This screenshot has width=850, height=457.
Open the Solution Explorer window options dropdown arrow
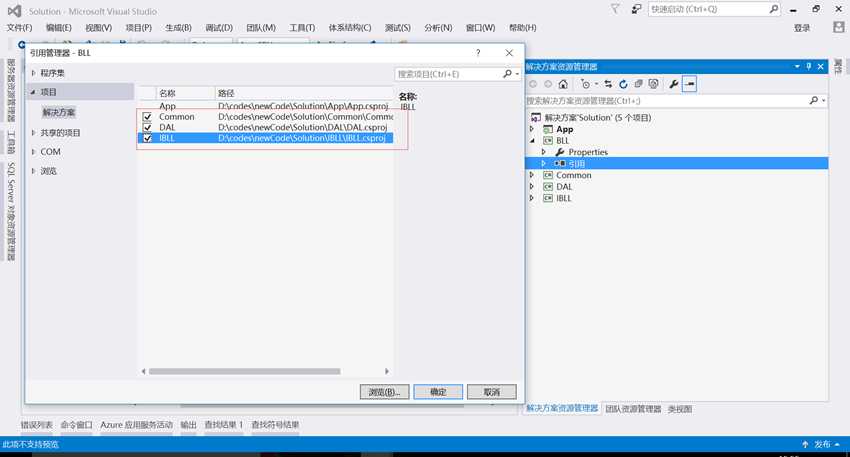pos(797,66)
